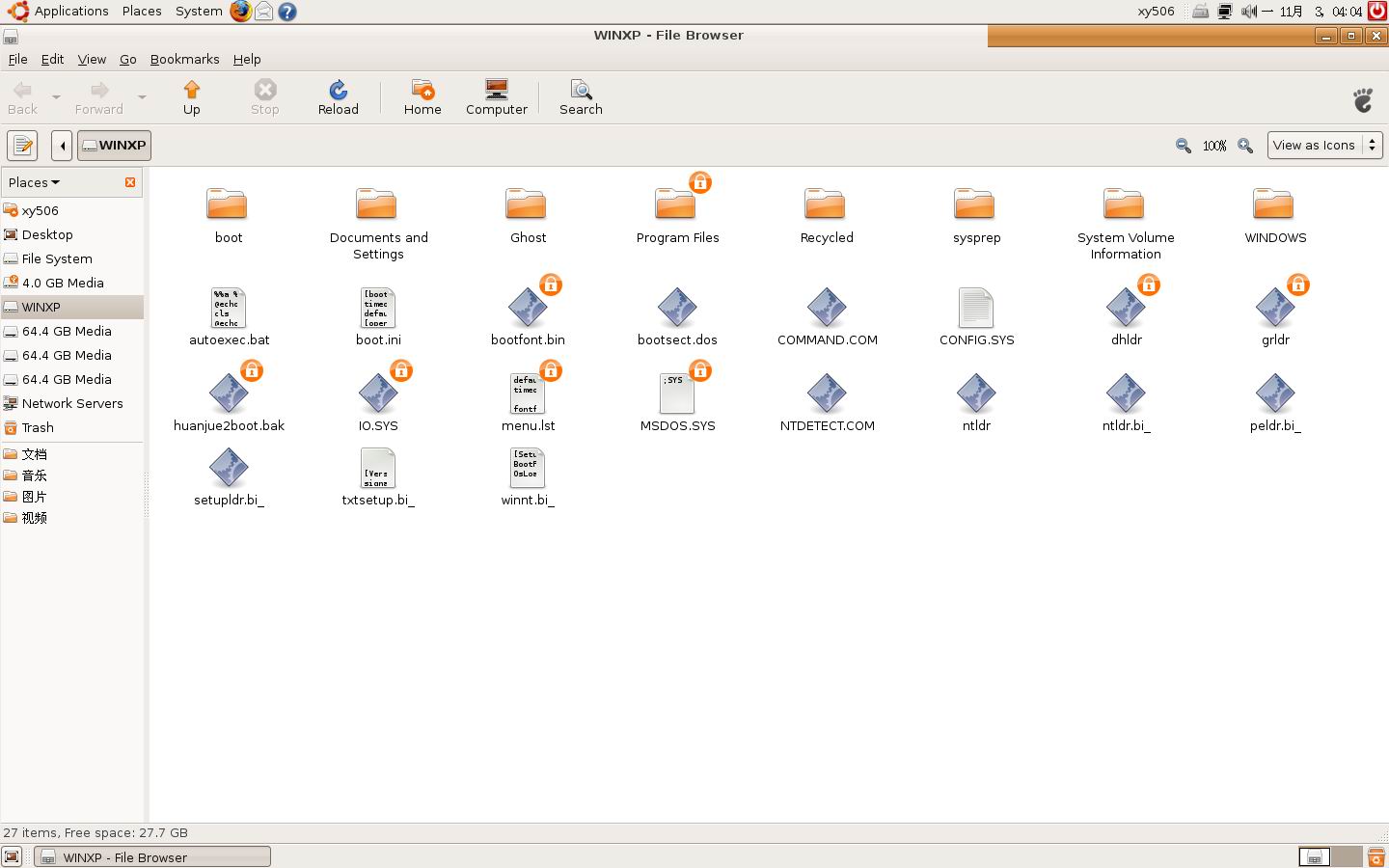Image resolution: width=1389 pixels, height=868 pixels.
Task: Open the File menu
Action: 17,59
